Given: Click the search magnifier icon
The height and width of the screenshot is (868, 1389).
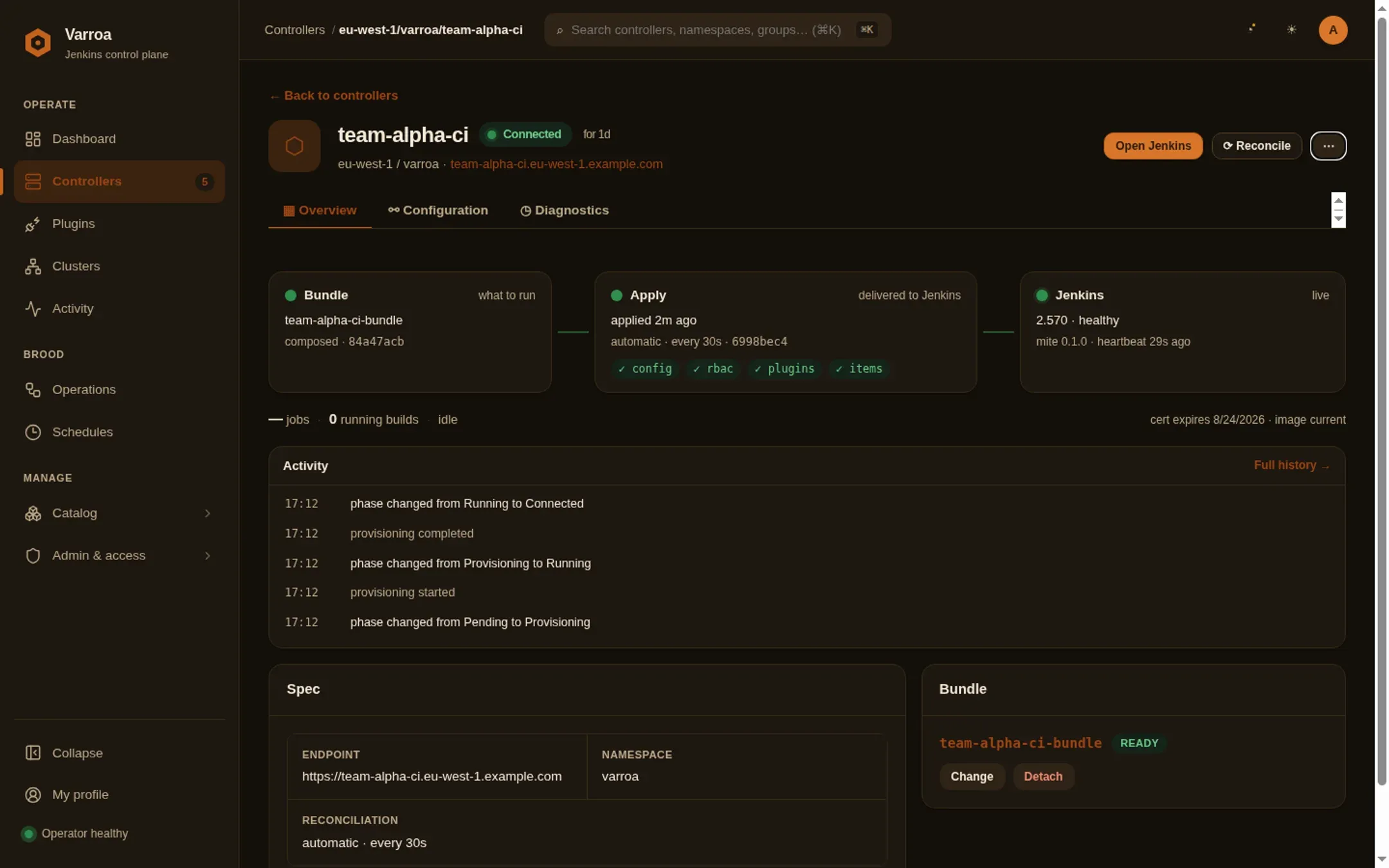Looking at the screenshot, I should point(559,30).
